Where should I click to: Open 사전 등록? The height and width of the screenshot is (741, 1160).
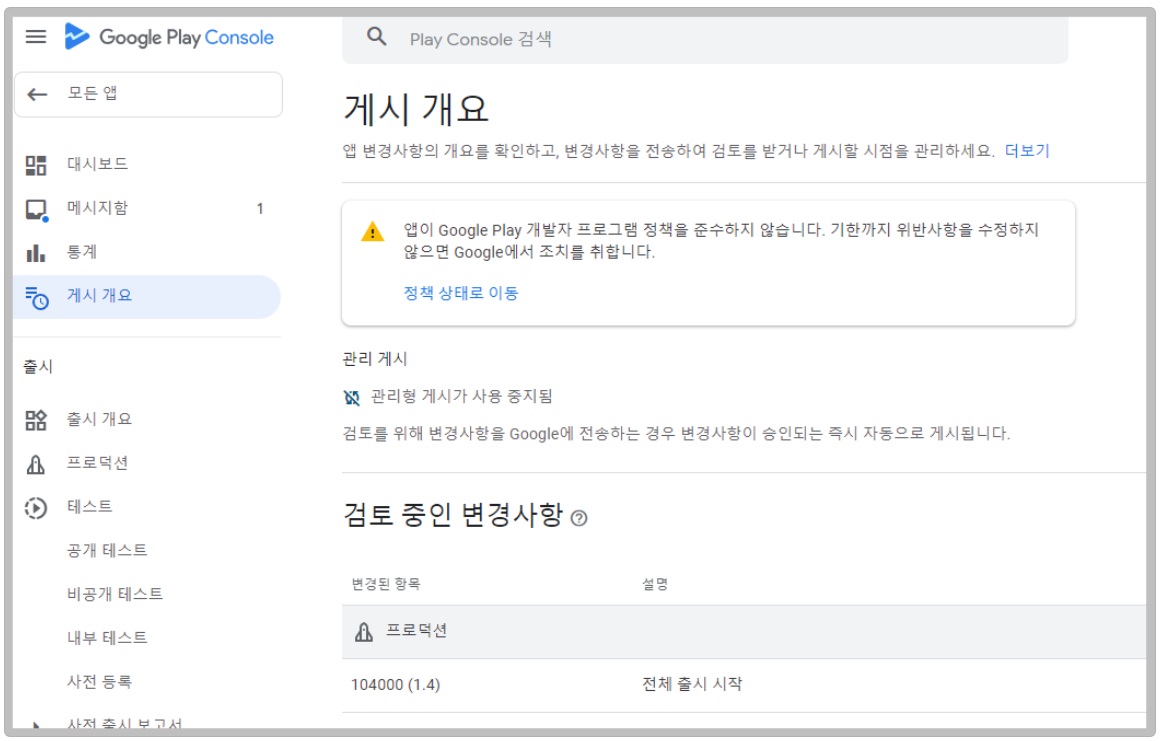coord(99,681)
